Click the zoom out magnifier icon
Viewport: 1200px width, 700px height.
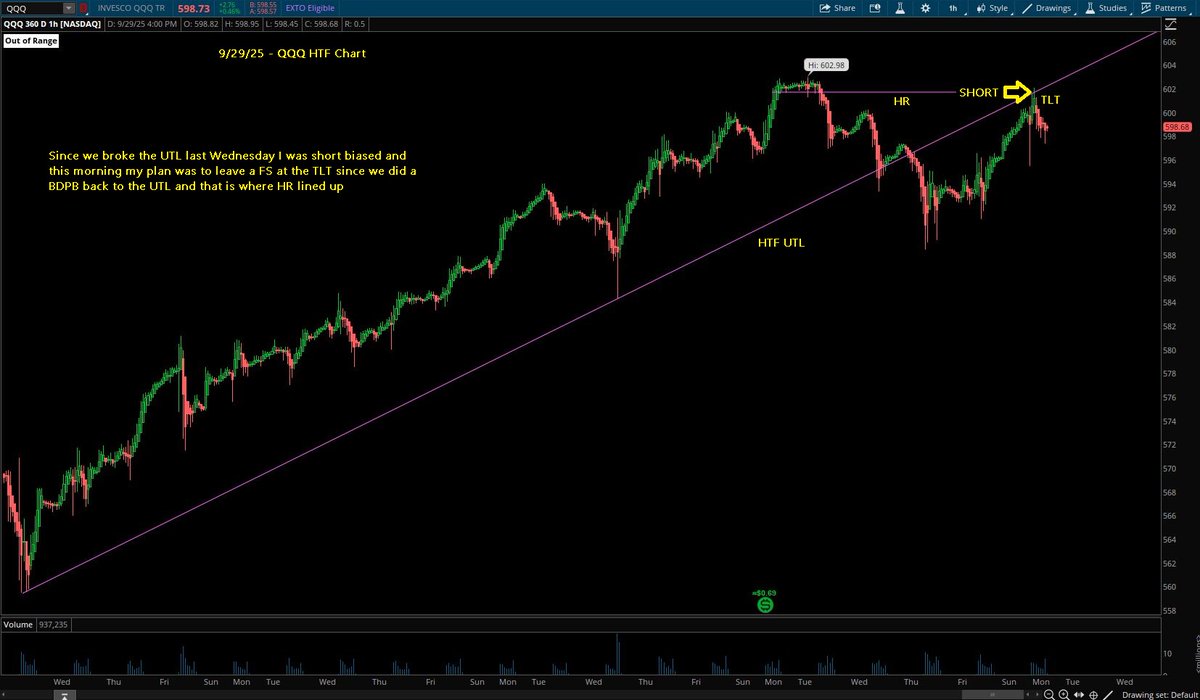tap(1049, 694)
